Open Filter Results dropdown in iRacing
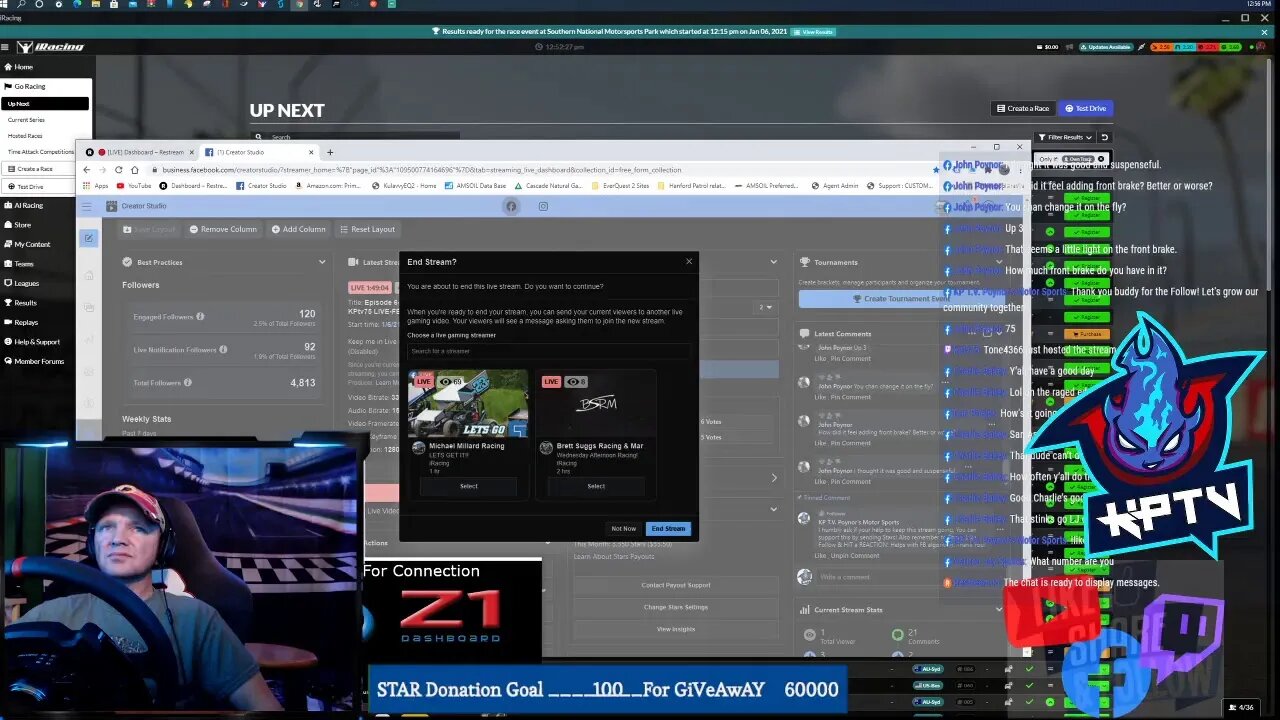1280x720 pixels. coord(1065,137)
